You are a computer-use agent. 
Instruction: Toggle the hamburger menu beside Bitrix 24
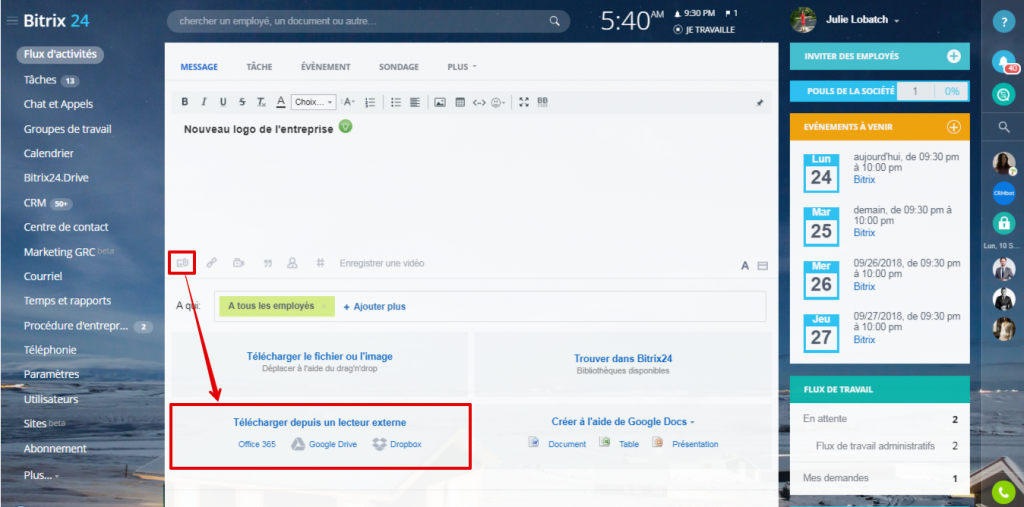point(12,21)
